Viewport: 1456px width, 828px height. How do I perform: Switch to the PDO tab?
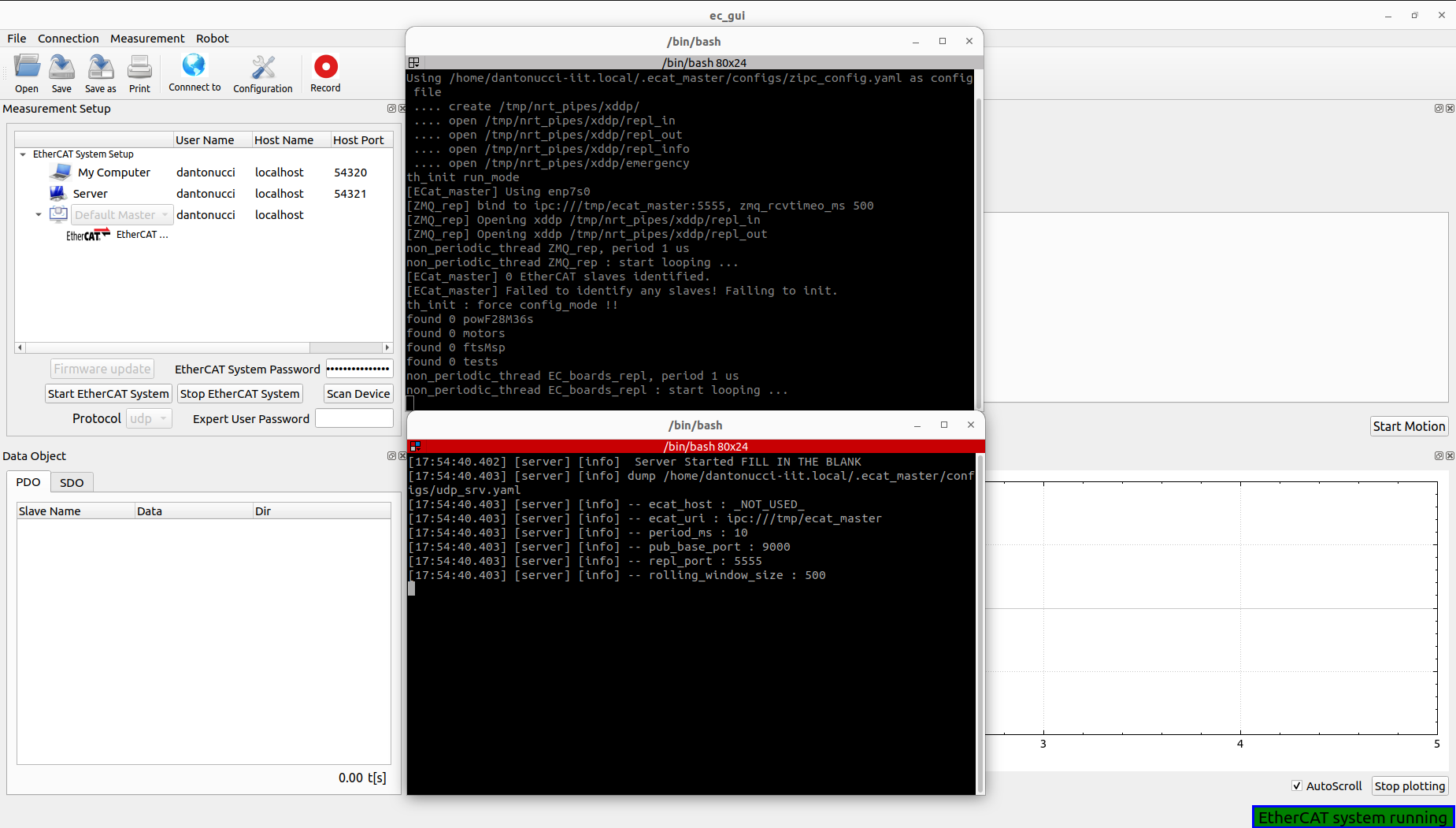[28, 482]
